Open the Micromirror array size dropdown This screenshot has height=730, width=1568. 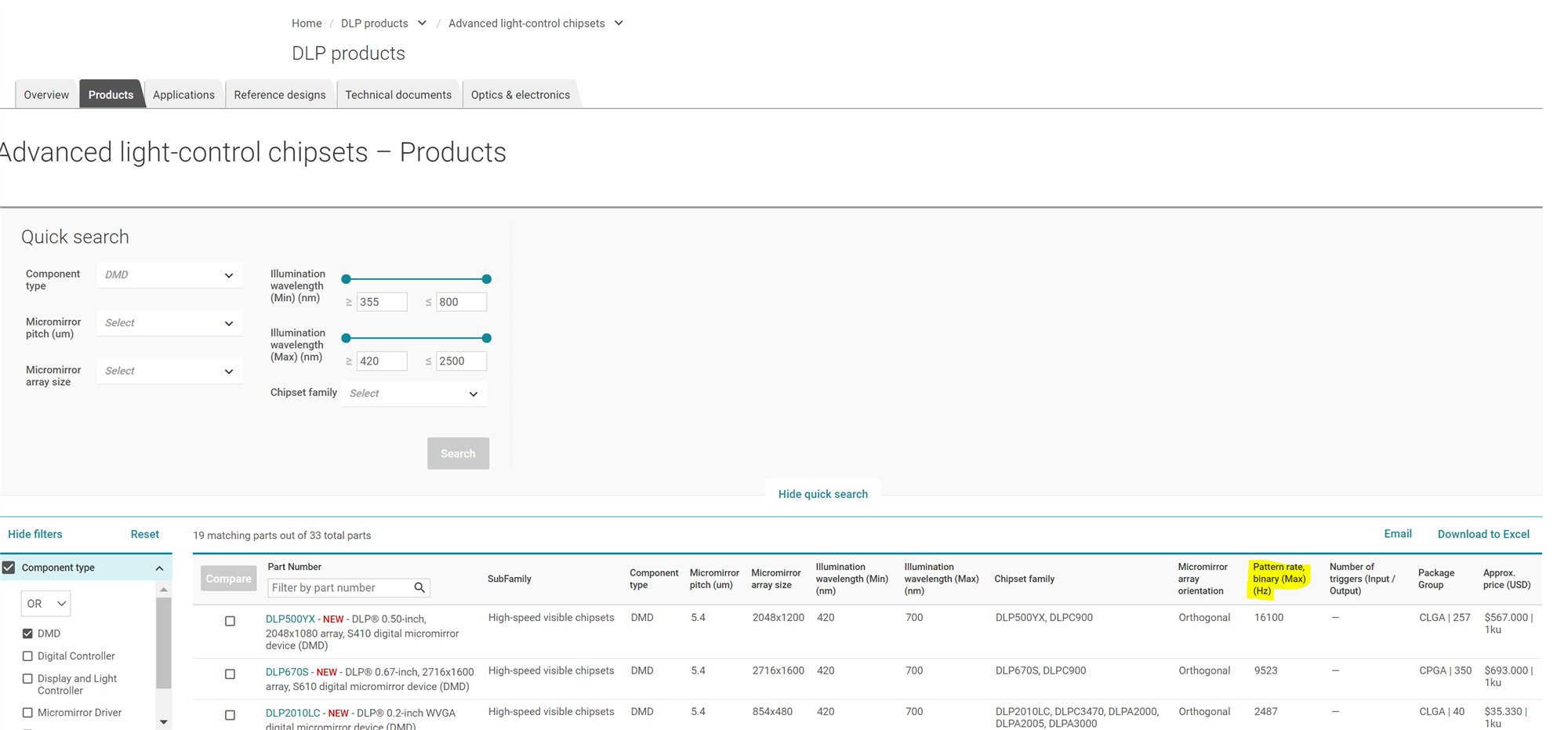(169, 371)
